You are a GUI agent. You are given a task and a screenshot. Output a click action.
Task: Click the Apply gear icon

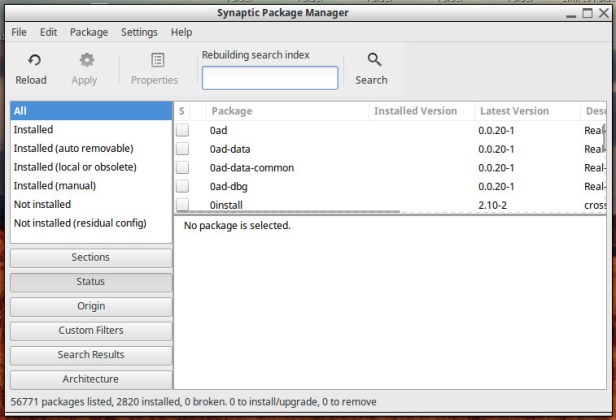coord(86,61)
